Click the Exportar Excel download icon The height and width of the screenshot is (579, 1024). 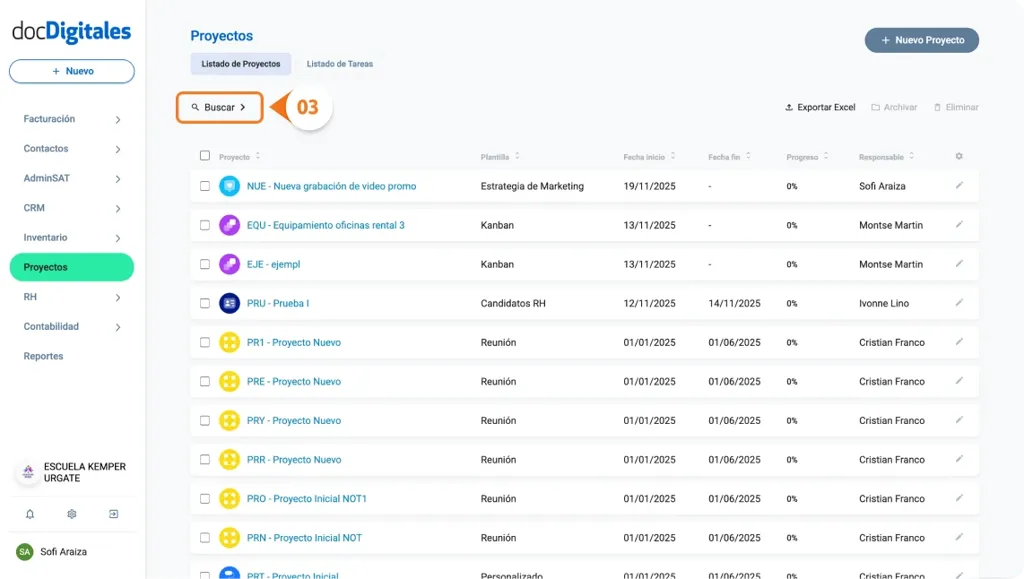[790, 107]
